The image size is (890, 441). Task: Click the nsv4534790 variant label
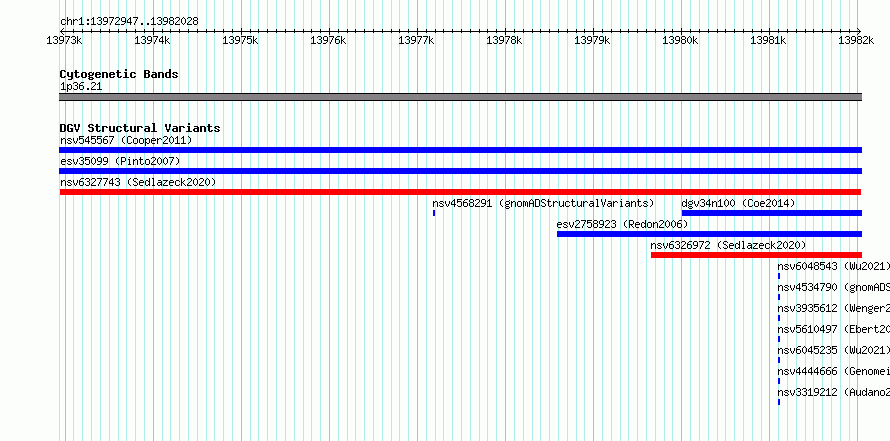coord(833,287)
